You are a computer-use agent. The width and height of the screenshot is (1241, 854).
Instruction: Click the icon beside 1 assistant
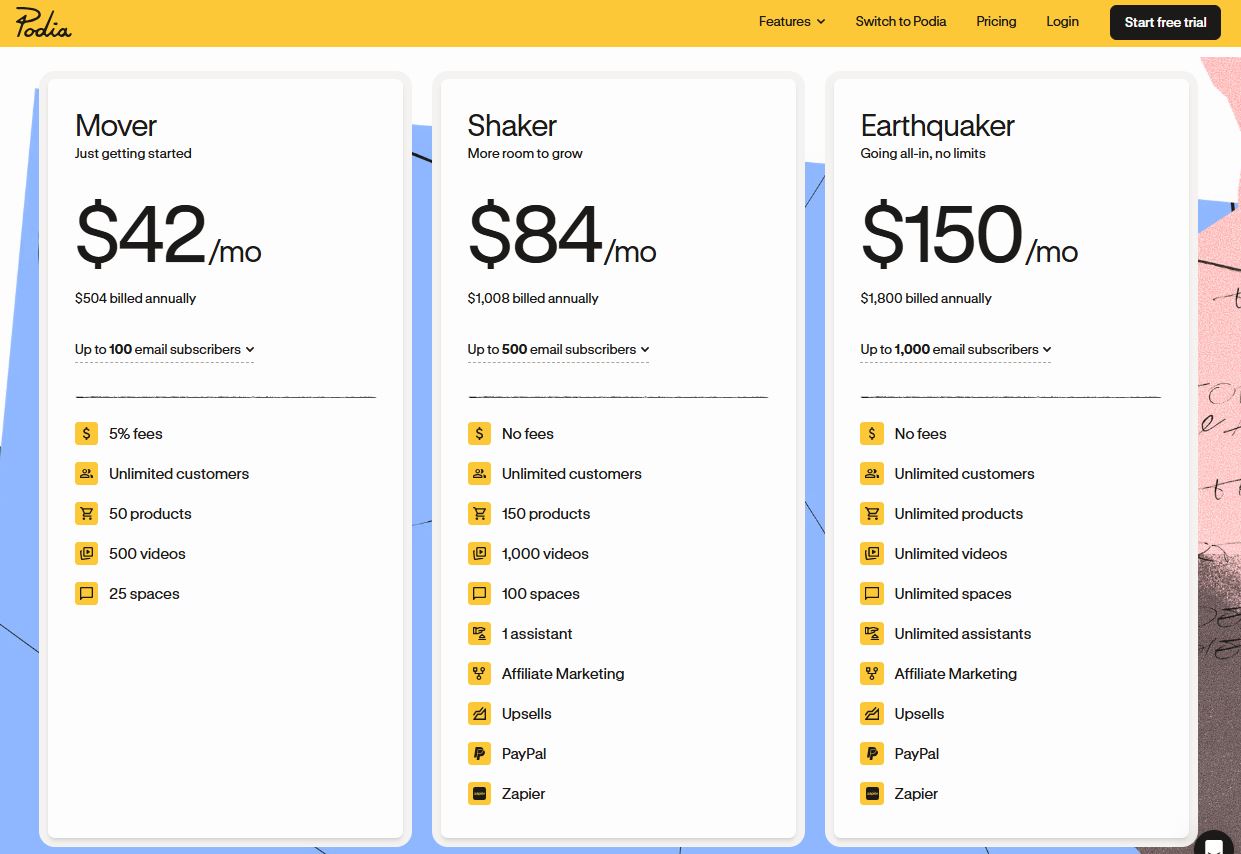click(480, 634)
